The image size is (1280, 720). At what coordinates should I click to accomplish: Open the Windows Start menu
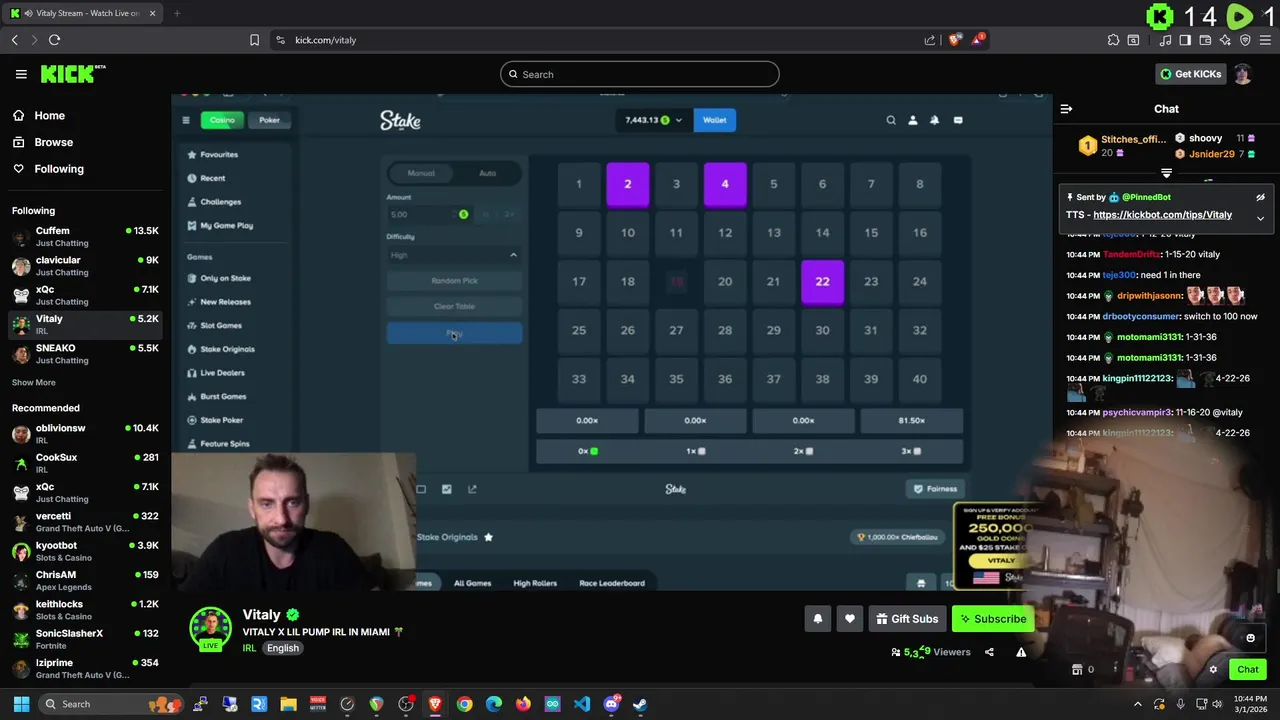click(x=21, y=704)
